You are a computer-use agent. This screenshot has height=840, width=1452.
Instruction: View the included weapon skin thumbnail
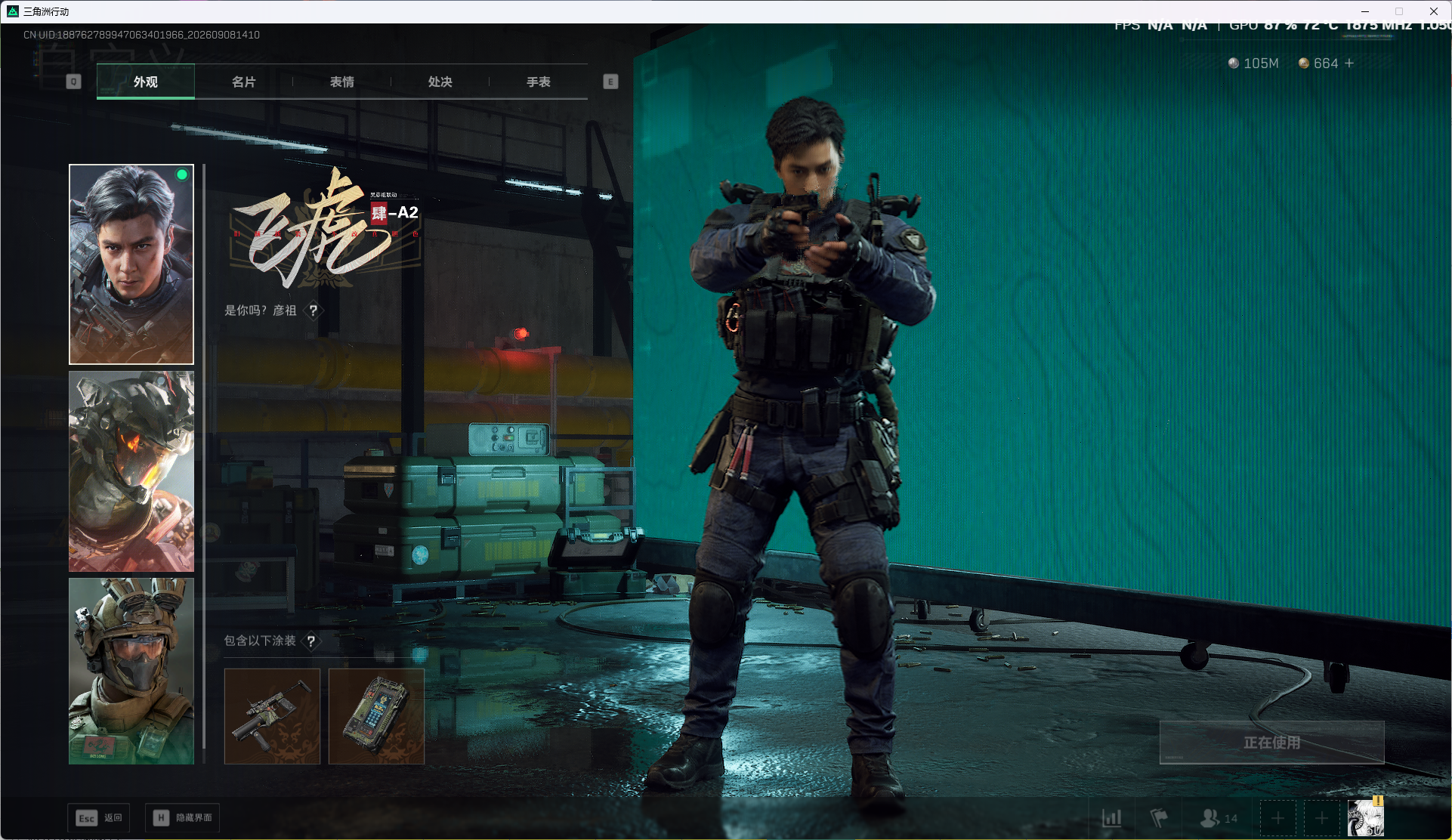[x=272, y=716]
